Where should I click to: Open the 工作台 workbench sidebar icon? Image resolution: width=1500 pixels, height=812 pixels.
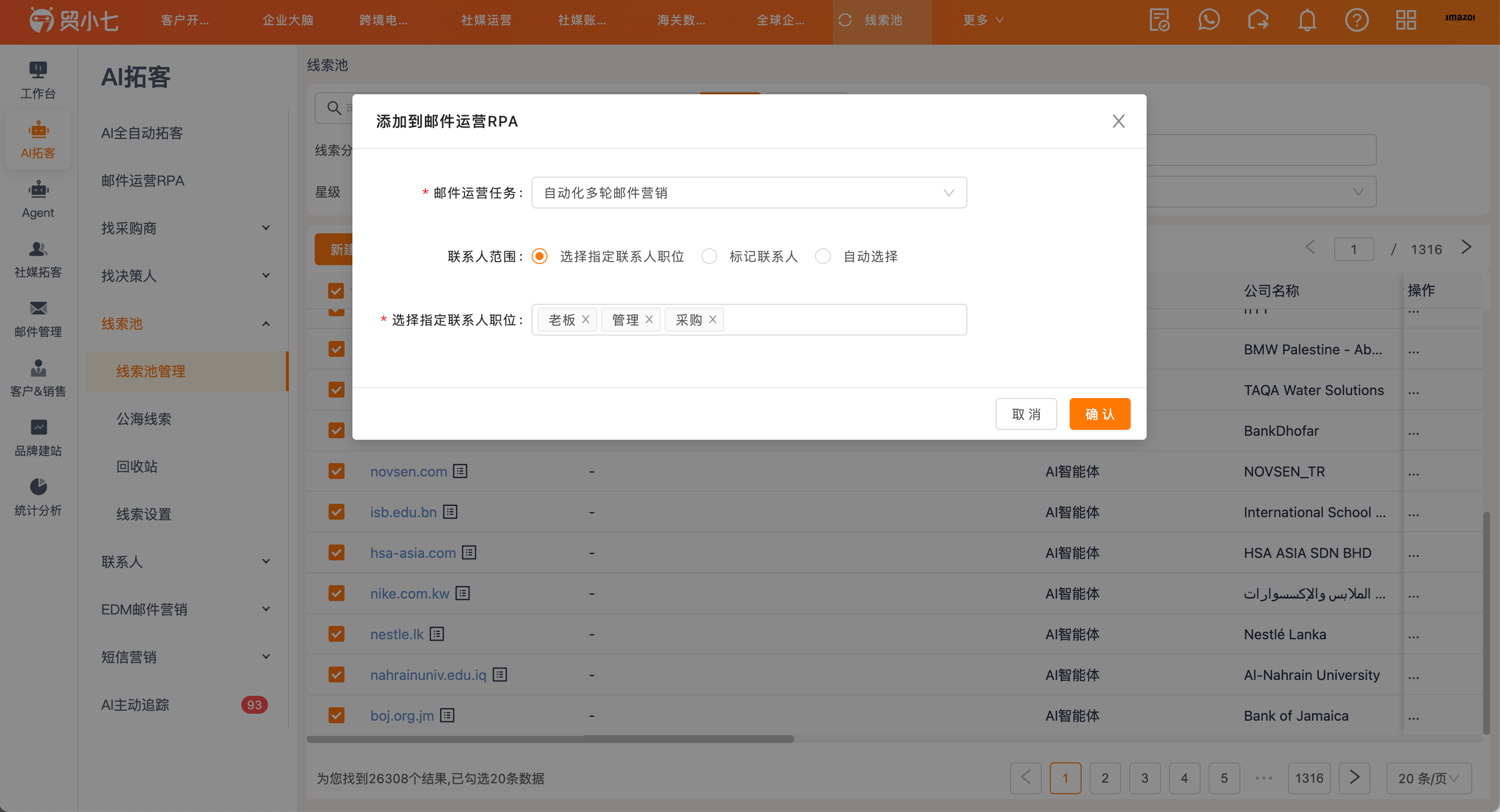(38, 80)
